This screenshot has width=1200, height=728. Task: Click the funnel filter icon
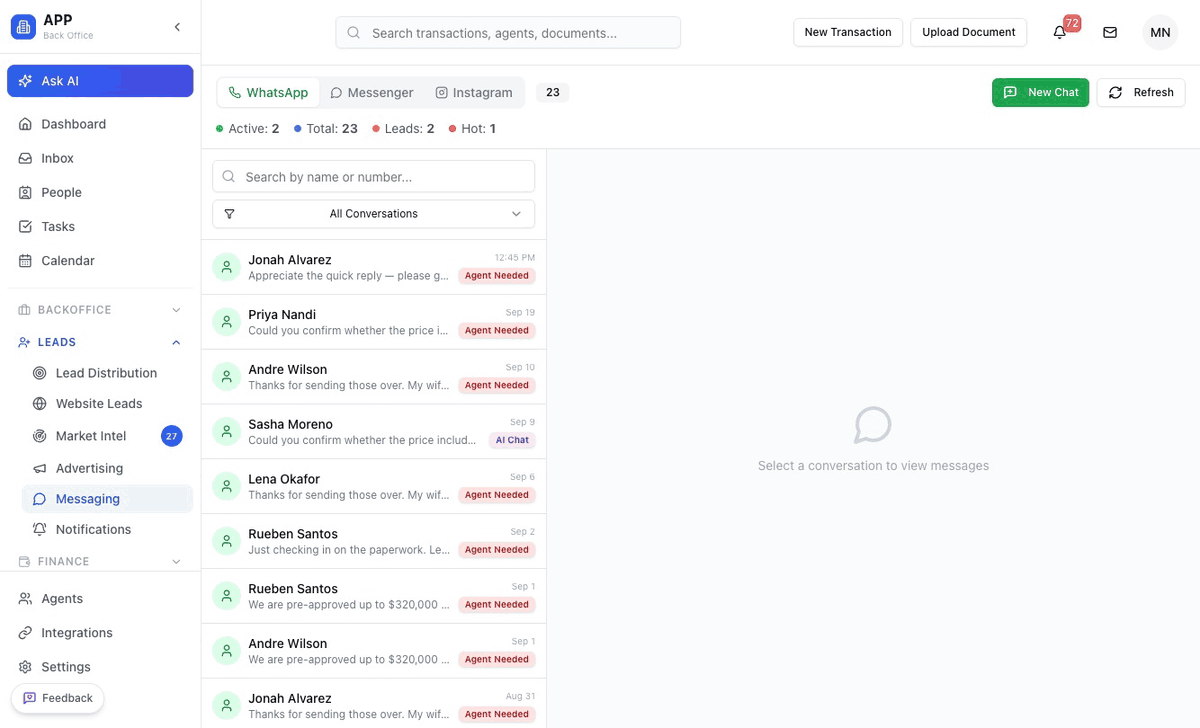click(230, 214)
